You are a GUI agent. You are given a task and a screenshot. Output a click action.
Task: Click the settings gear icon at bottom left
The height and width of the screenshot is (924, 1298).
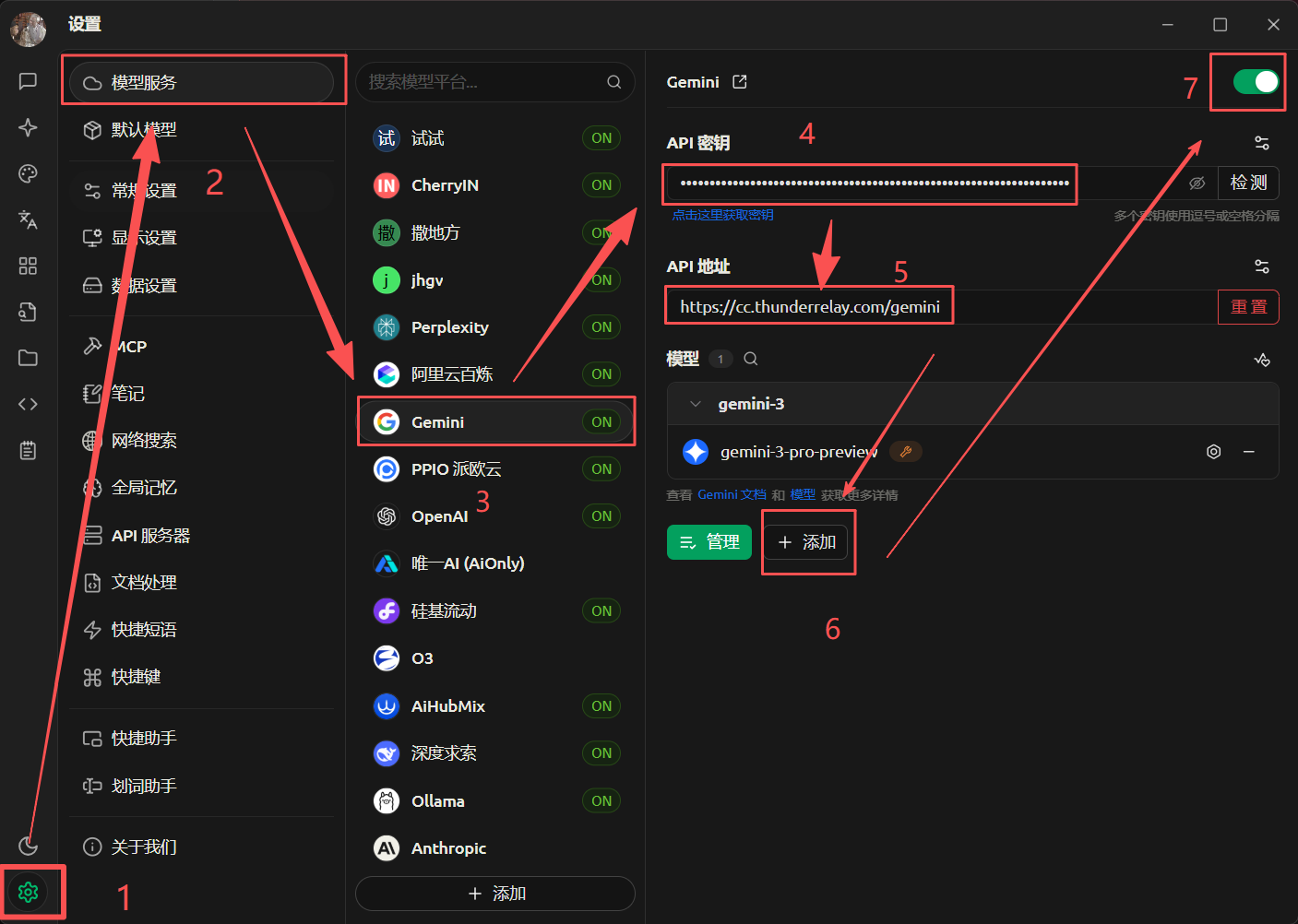pos(28,892)
